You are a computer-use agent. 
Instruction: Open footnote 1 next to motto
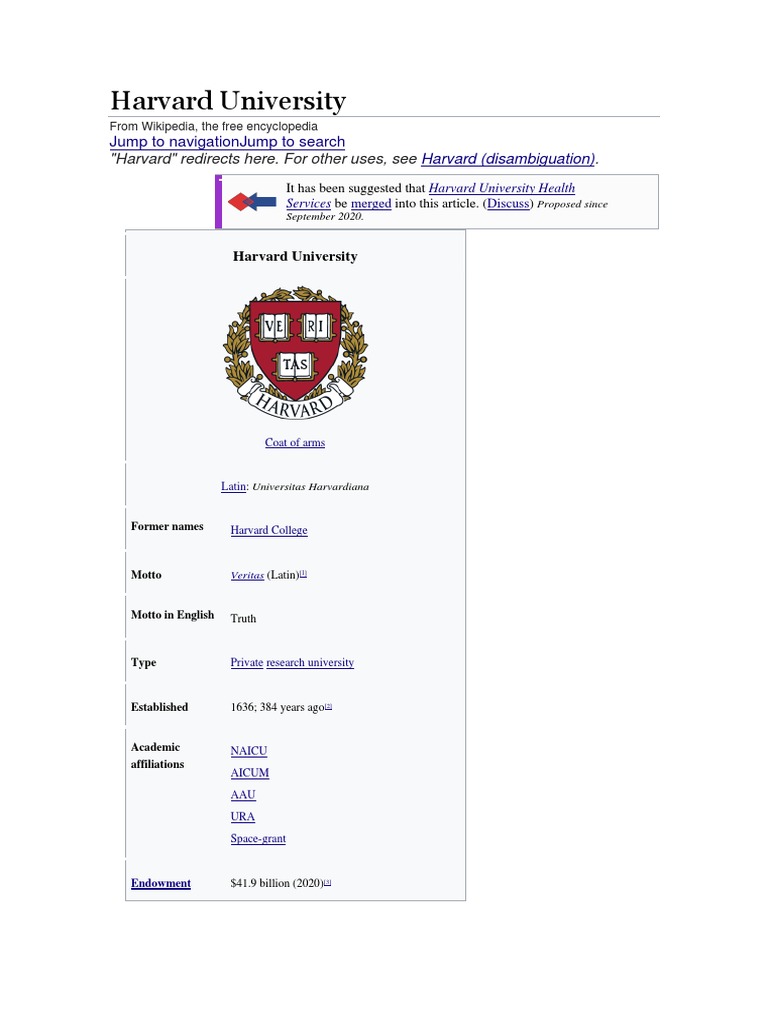click(303, 573)
